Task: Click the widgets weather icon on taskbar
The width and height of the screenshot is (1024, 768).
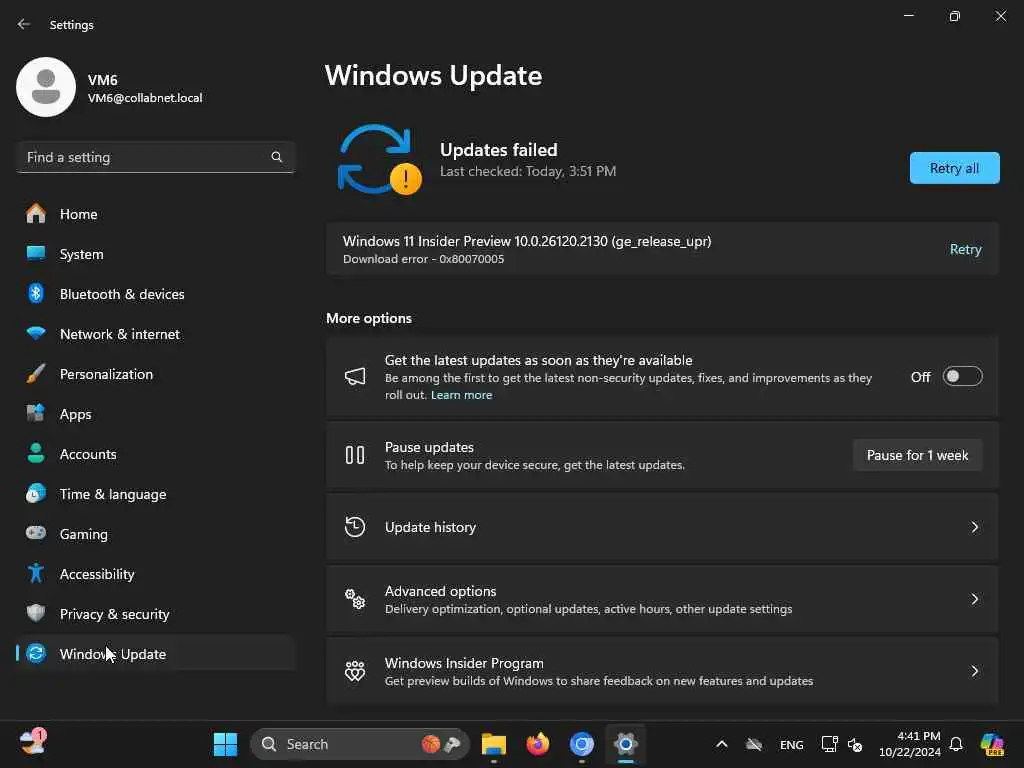Action: pos(33,743)
